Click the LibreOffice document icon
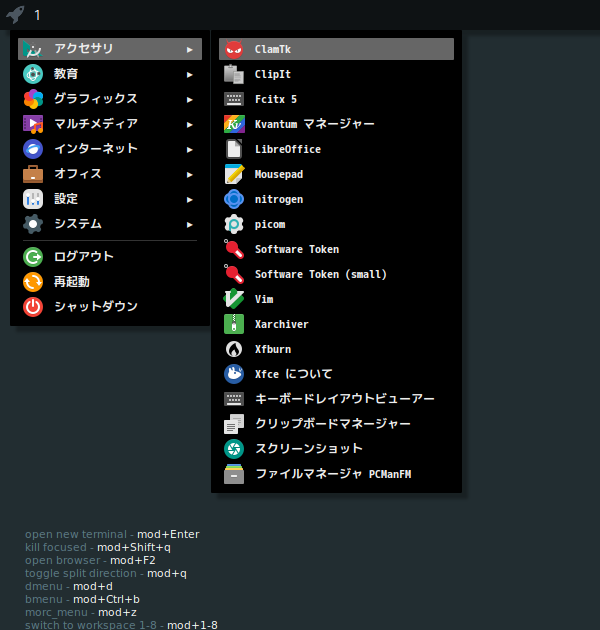Viewport: 600px width, 630px height. click(x=233, y=149)
